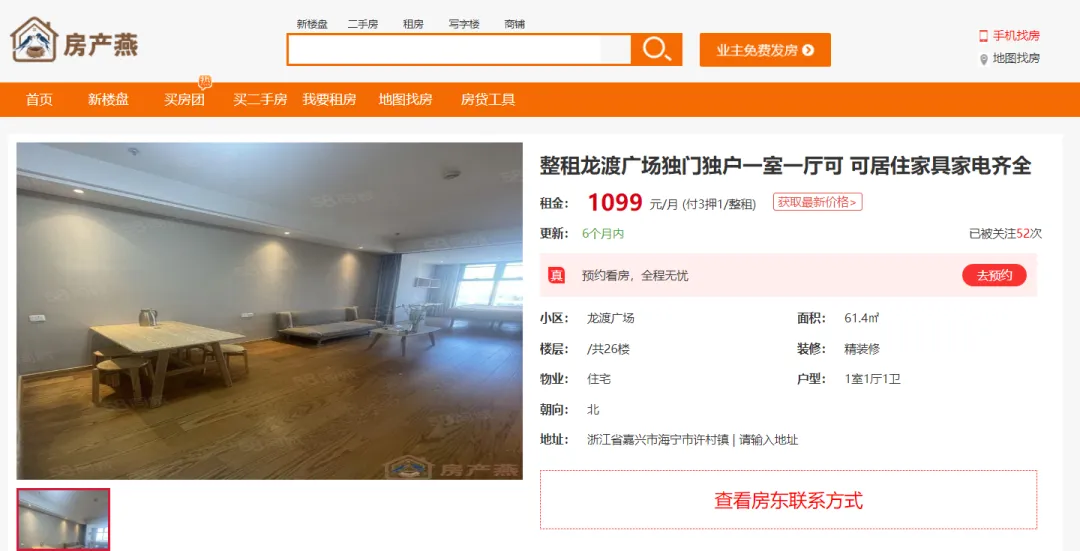This screenshot has height=551, width=1080.
Task: Click the arrow icon on 业主免费发房
Action: pos(809,50)
